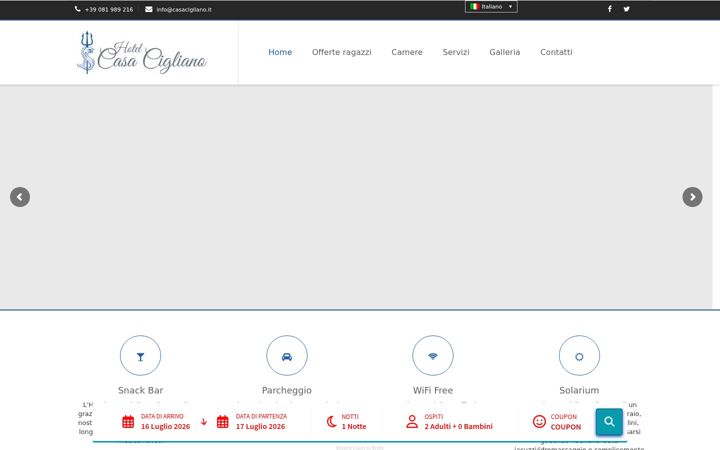Start booking search with magnifier button

609,422
